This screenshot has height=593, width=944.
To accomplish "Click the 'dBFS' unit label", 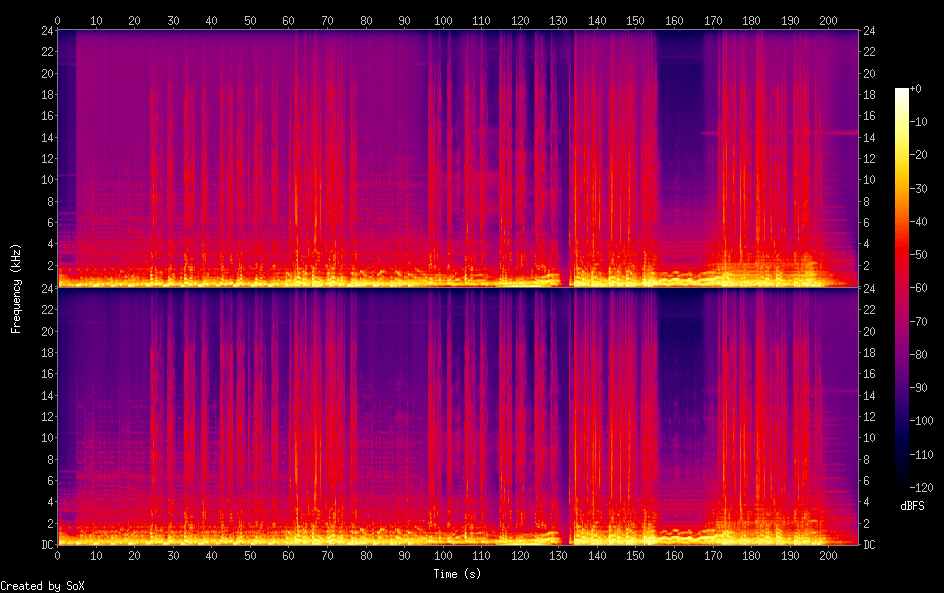I will (x=912, y=506).
